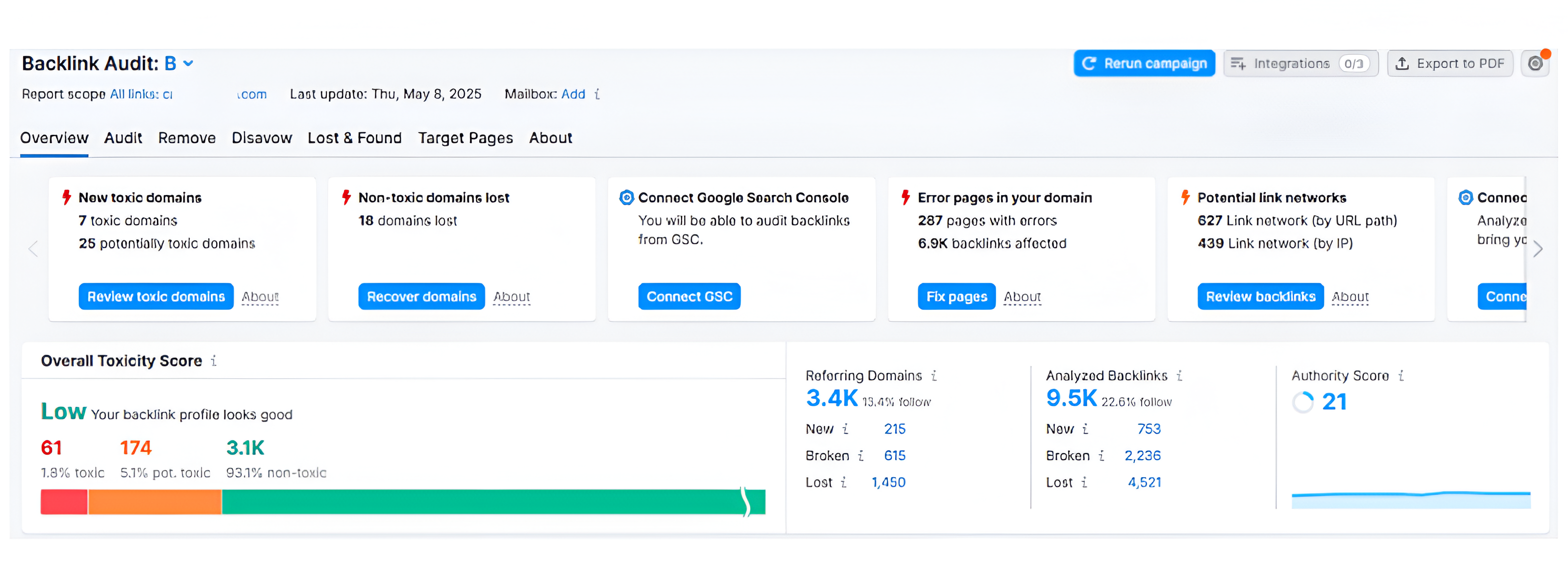
Task: Click info icon next to Analyzed Backlinks
Action: point(1179,376)
